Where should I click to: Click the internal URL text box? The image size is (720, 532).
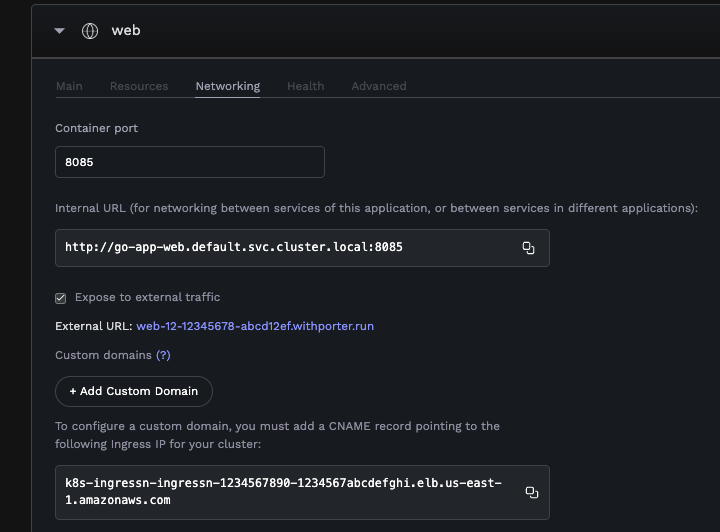(x=280, y=247)
